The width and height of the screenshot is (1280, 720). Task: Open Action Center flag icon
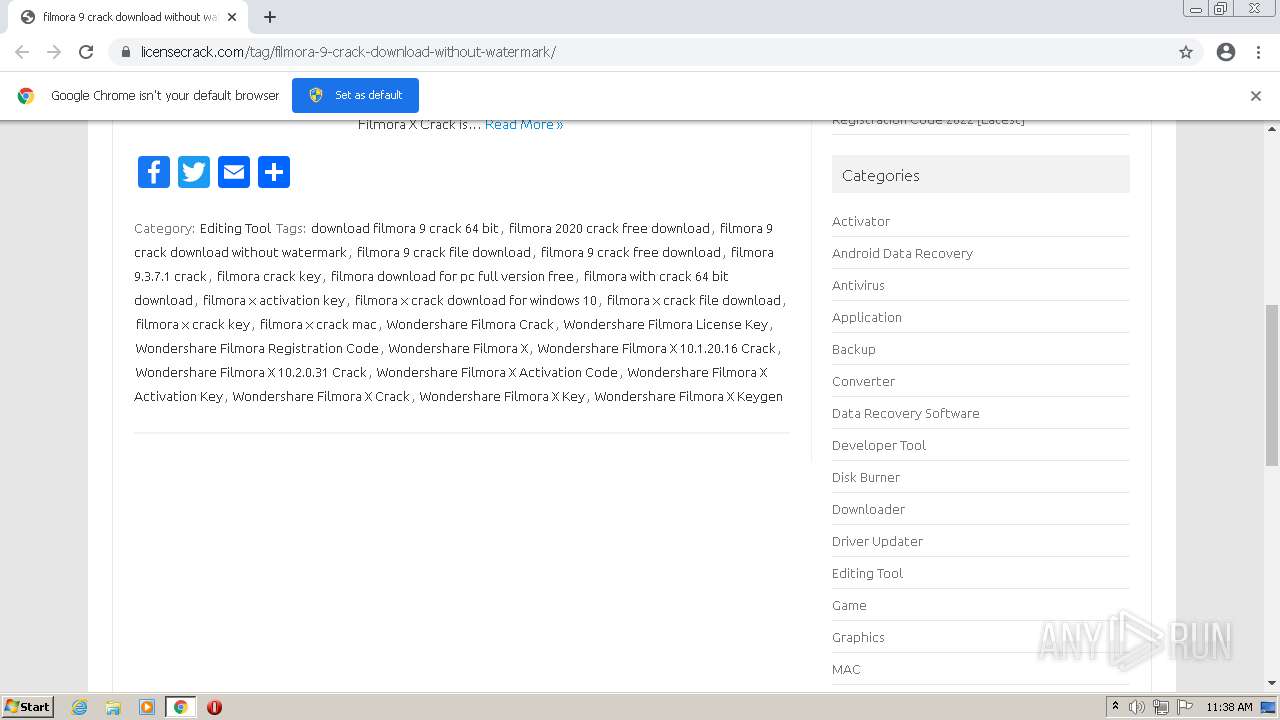coord(1185,707)
